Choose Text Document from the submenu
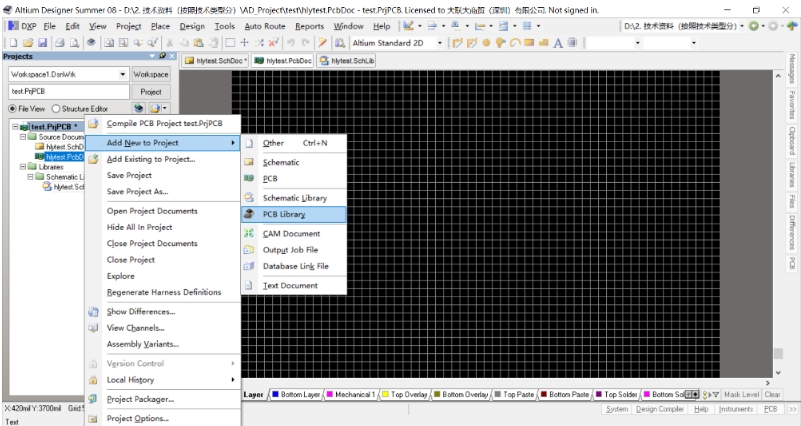 click(x=294, y=286)
